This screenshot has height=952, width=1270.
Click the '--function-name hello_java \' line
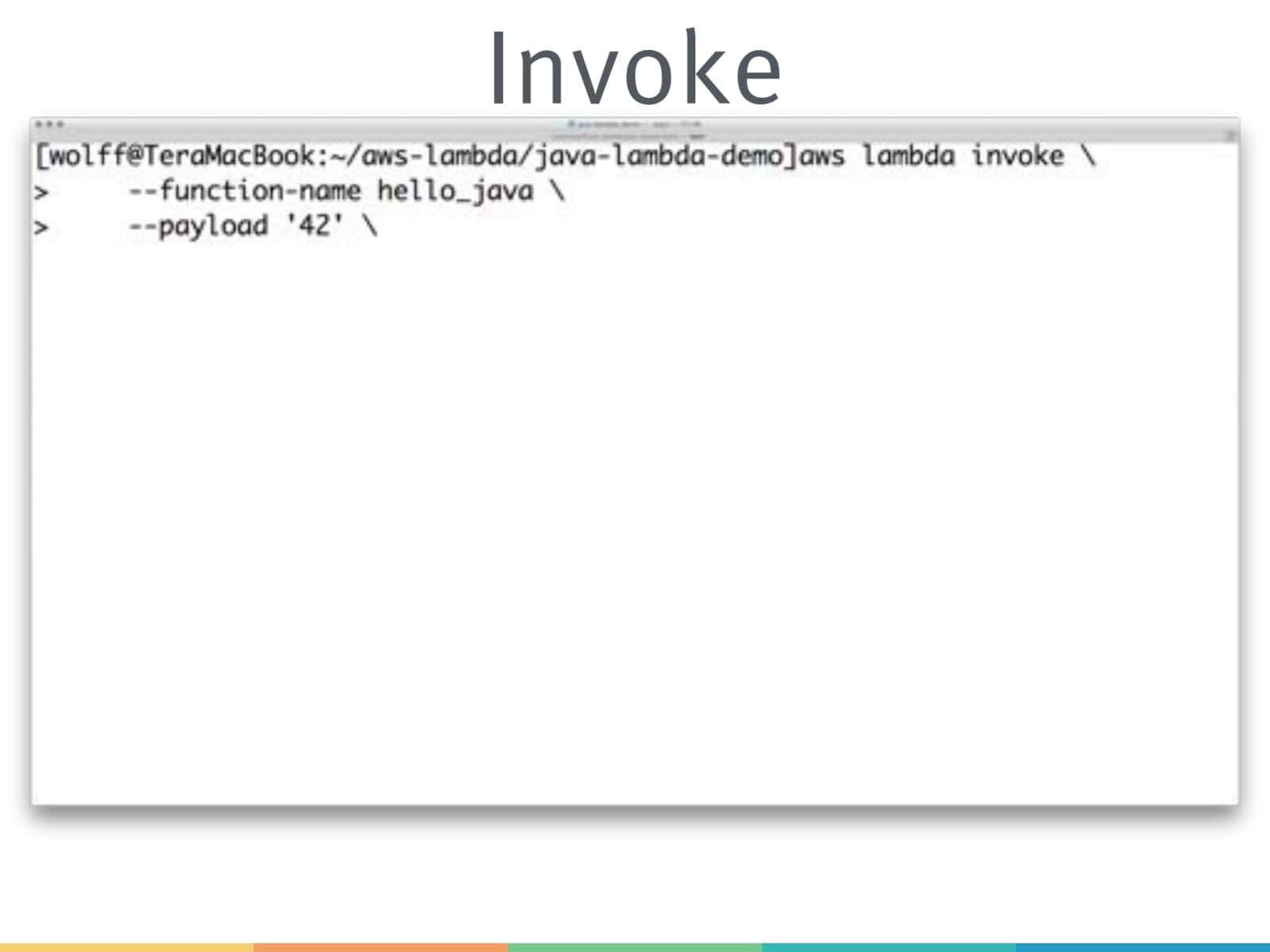coord(347,191)
